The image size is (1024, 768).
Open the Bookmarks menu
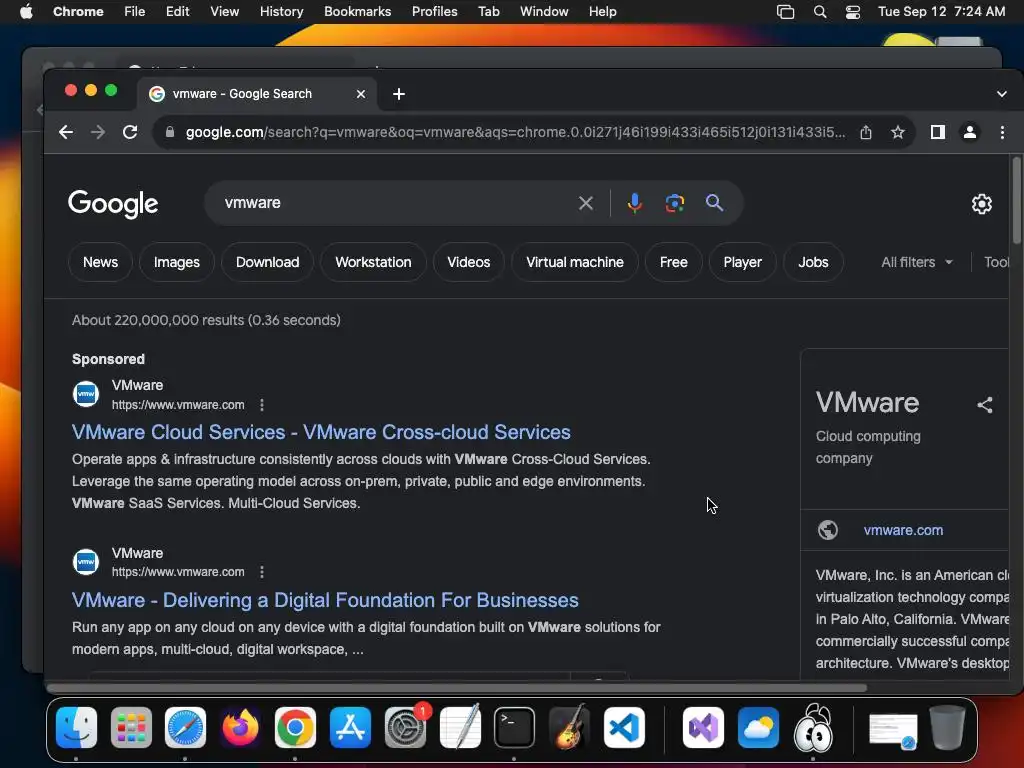click(x=357, y=12)
